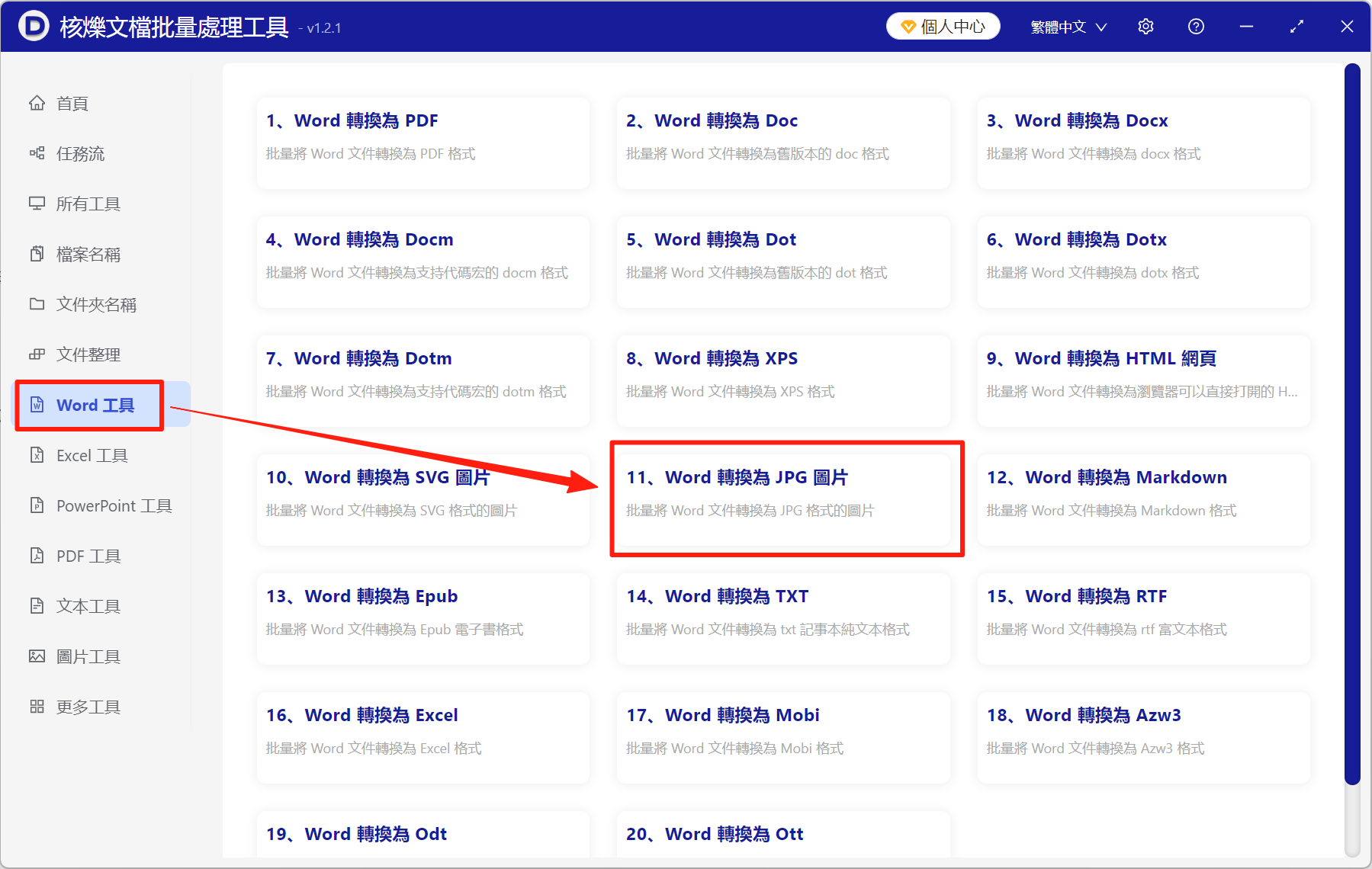Expand the 繁體中文 language dropdown
Image resolution: width=1372 pixels, height=869 pixels.
pos(1067,26)
